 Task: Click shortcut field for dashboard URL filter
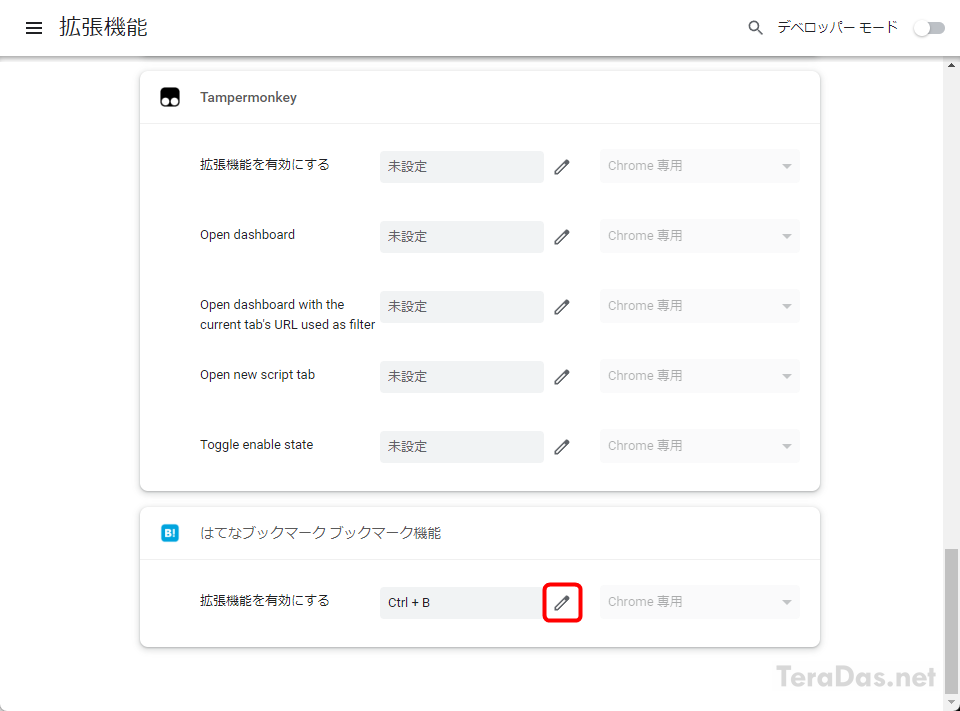462,306
